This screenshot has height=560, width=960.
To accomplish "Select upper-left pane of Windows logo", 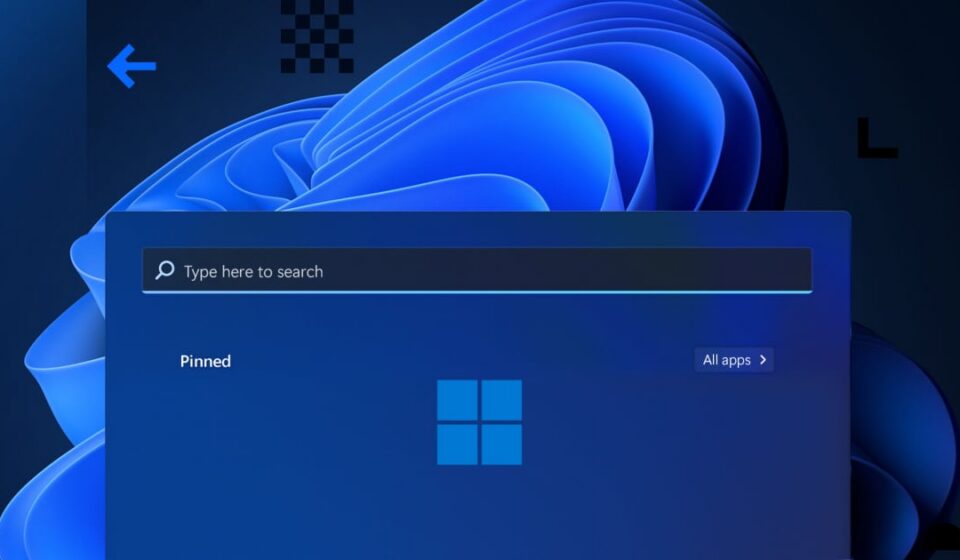I will 458,400.
